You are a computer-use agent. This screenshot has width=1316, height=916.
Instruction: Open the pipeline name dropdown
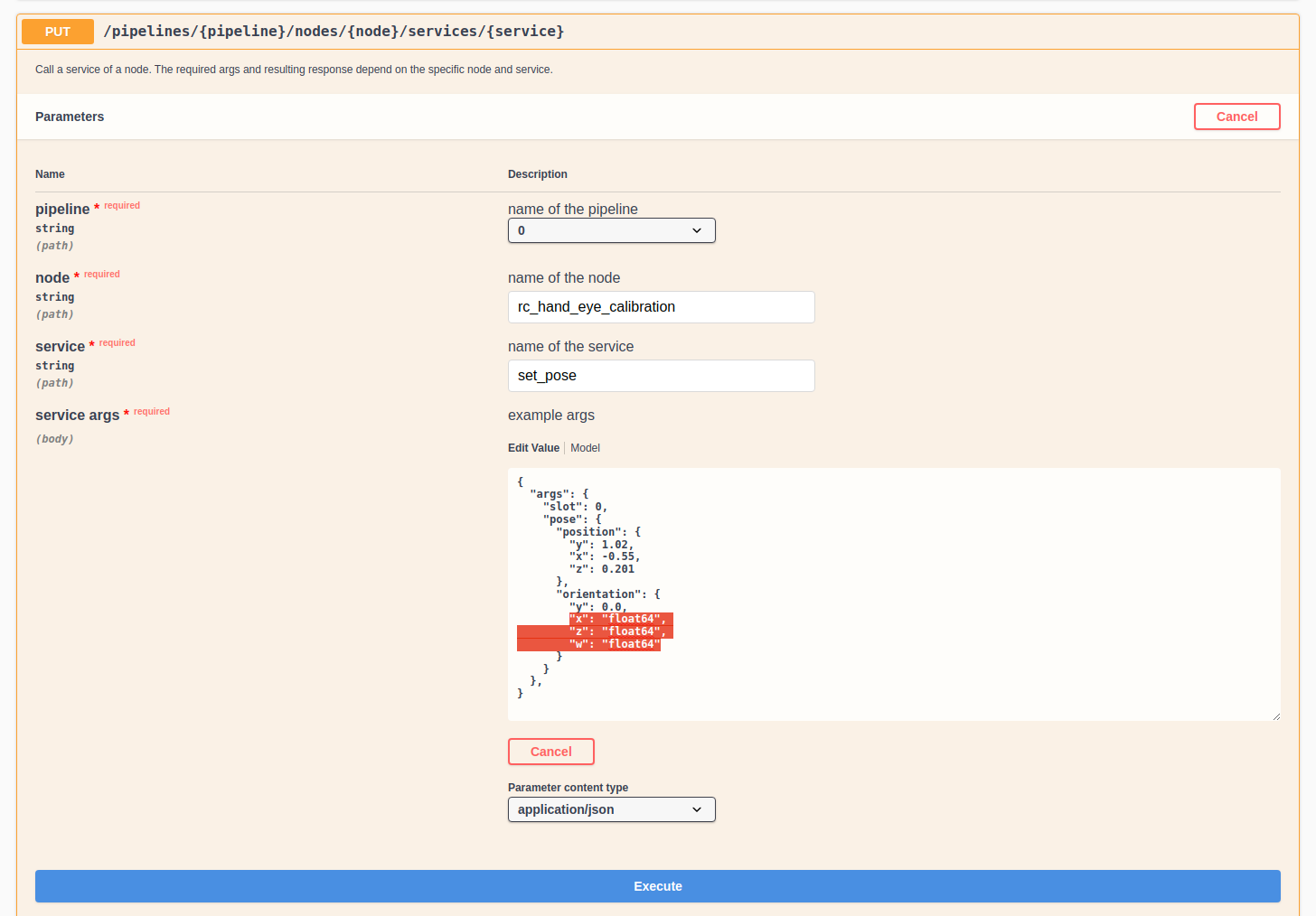(x=611, y=230)
